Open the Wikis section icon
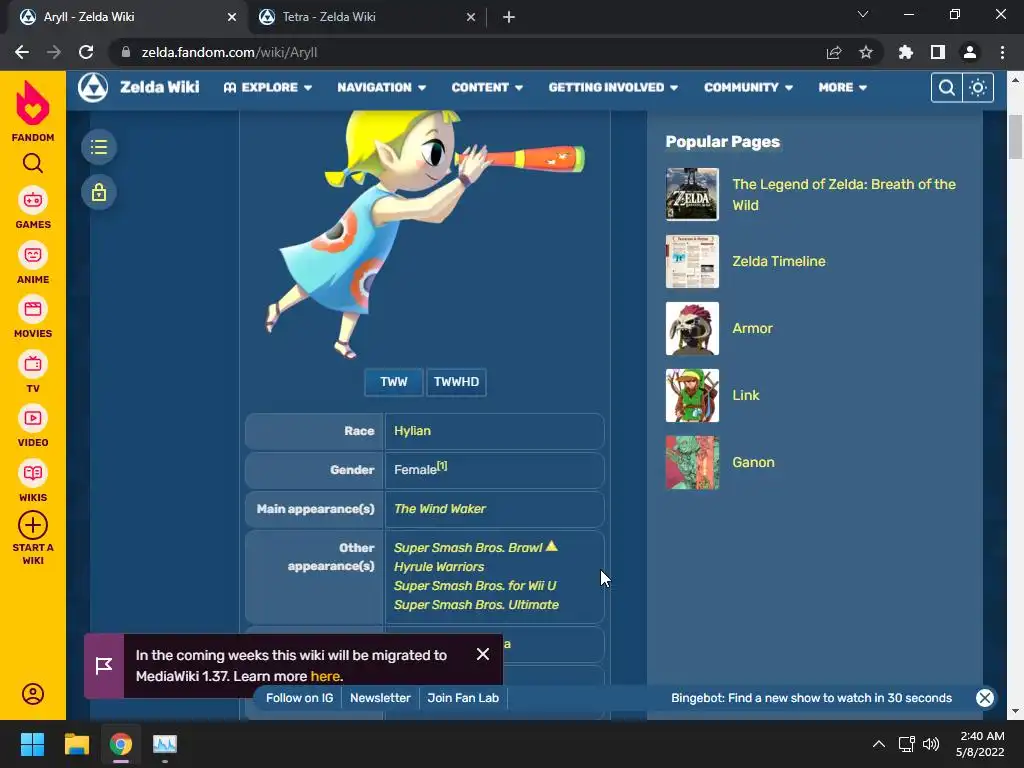 33,473
